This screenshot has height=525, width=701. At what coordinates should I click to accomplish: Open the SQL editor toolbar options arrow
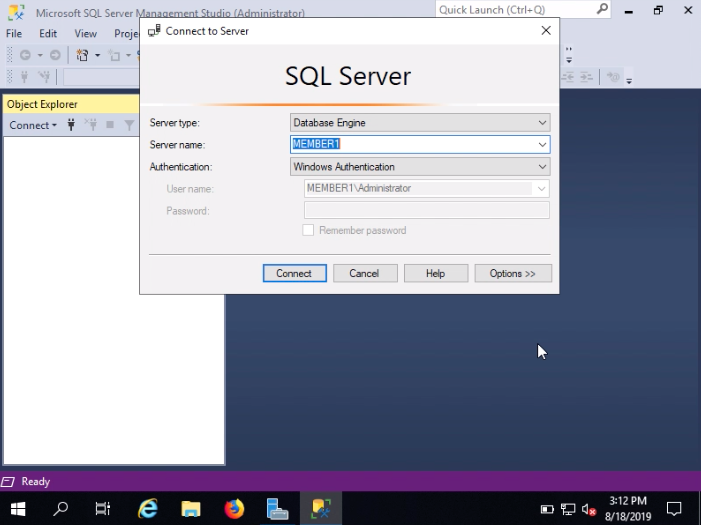click(x=629, y=81)
